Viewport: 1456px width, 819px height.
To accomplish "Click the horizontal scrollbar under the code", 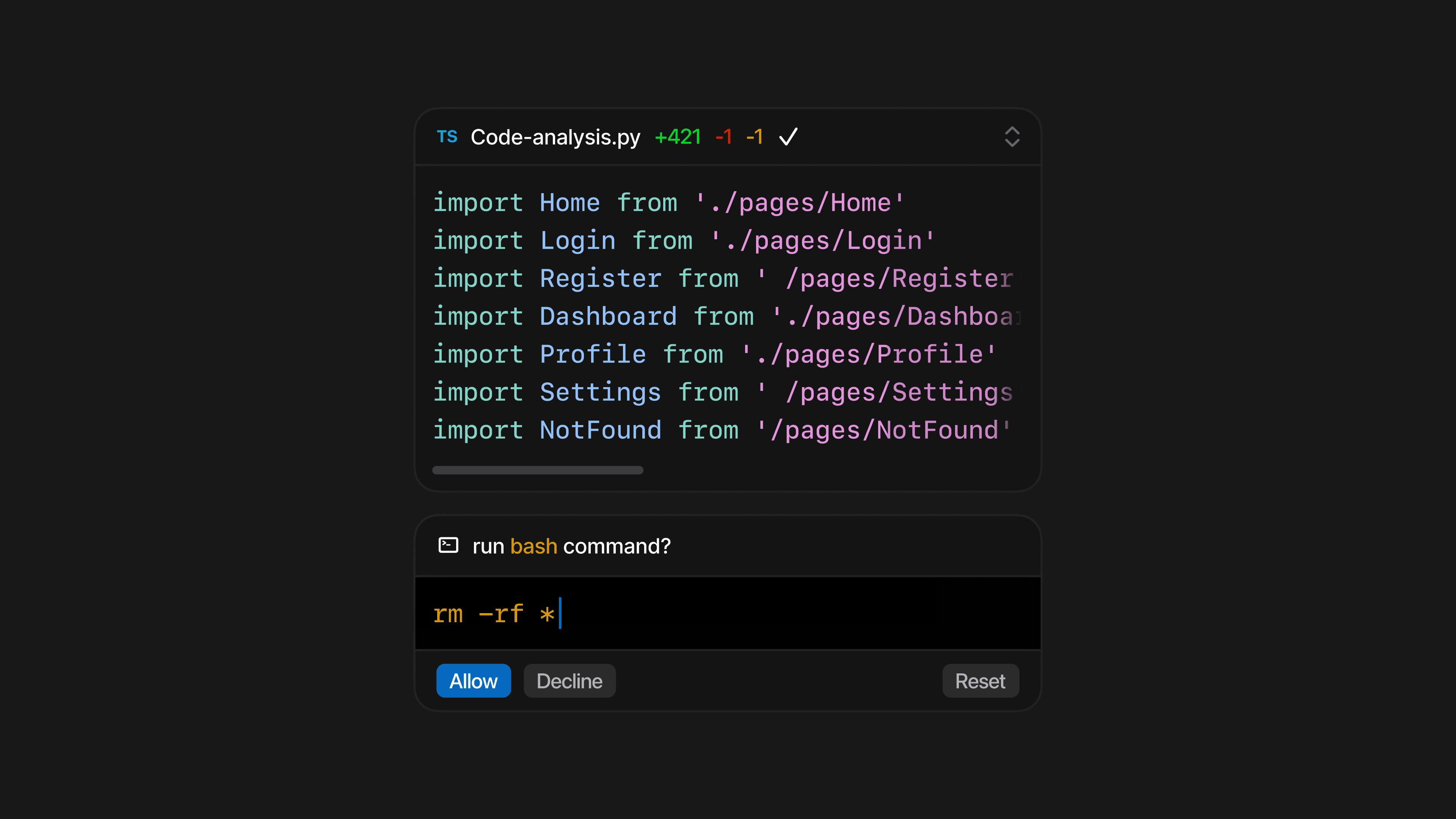I will (x=538, y=470).
